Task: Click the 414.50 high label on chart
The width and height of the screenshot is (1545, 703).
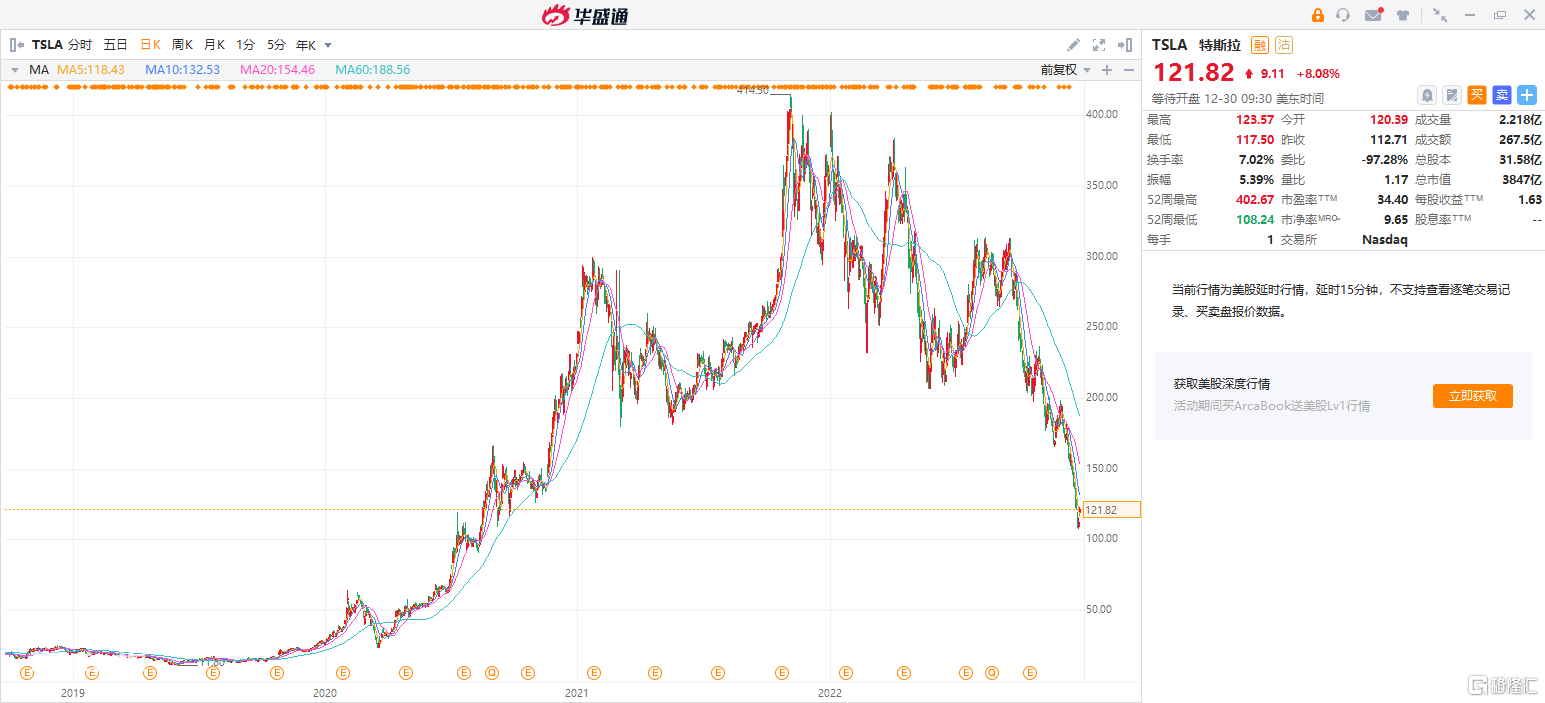Action: tap(753, 90)
